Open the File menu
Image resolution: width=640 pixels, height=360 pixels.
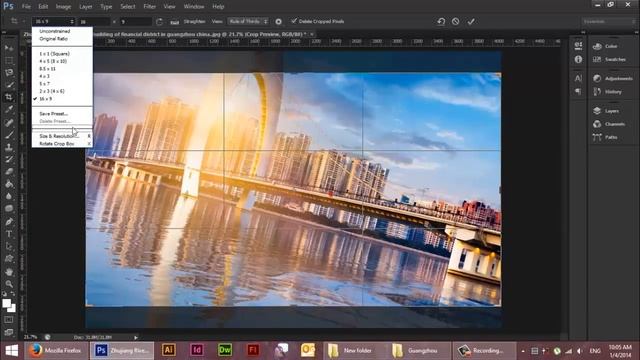[26, 7]
